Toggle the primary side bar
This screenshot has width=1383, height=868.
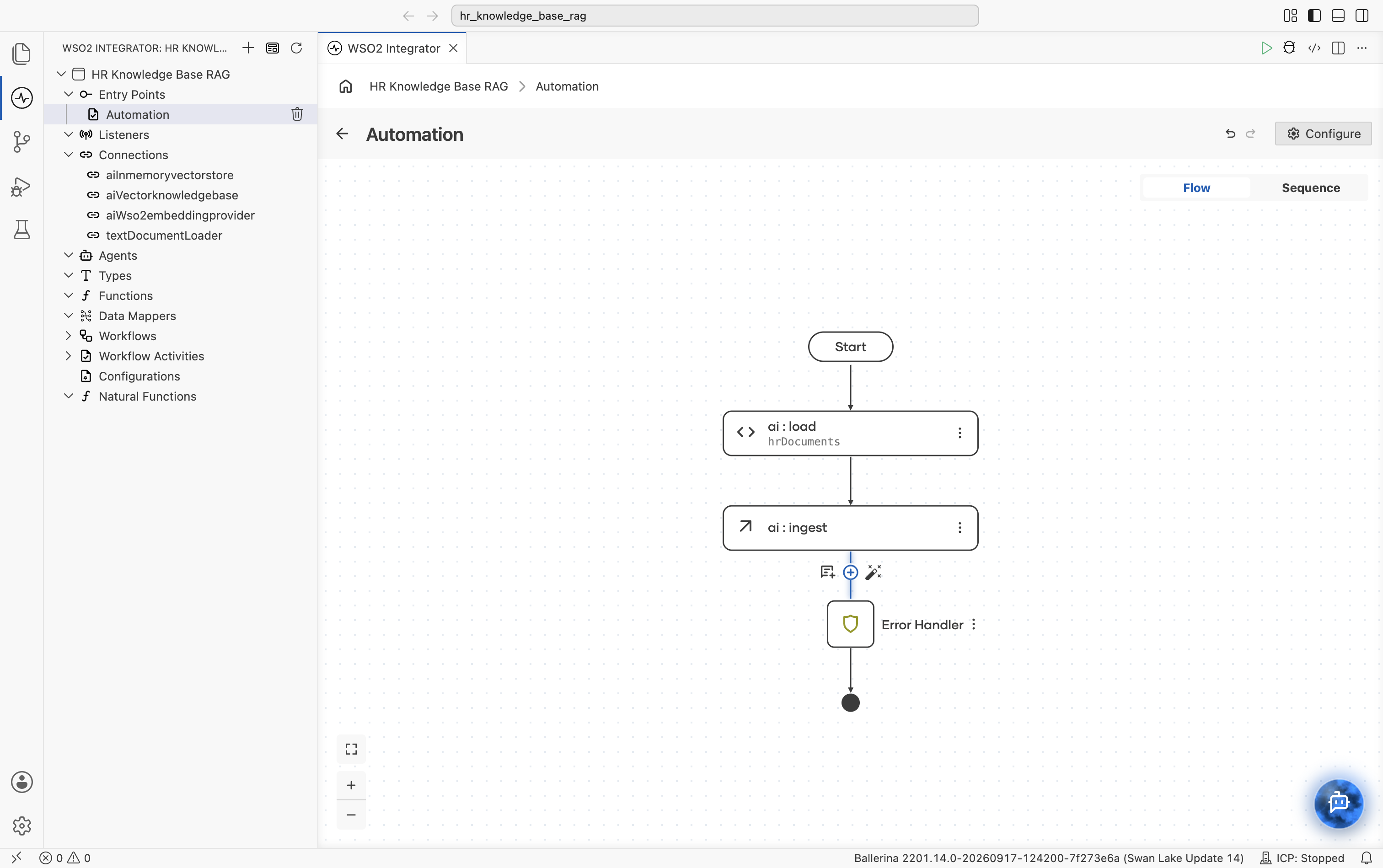click(1313, 16)
